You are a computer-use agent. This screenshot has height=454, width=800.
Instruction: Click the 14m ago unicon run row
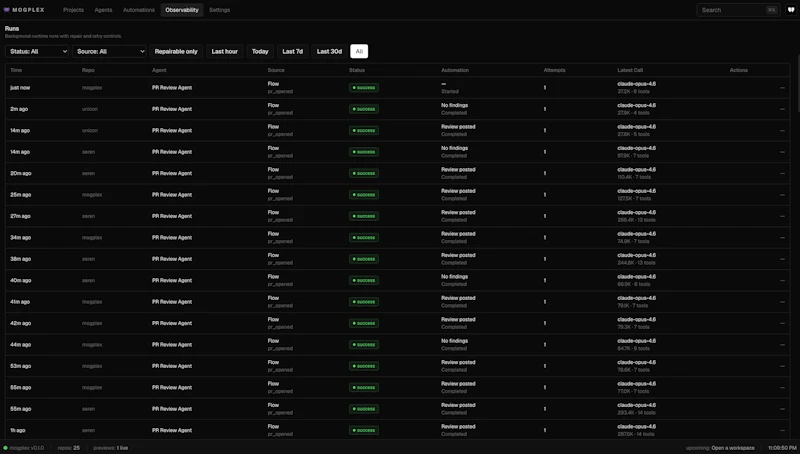point(397,131)
